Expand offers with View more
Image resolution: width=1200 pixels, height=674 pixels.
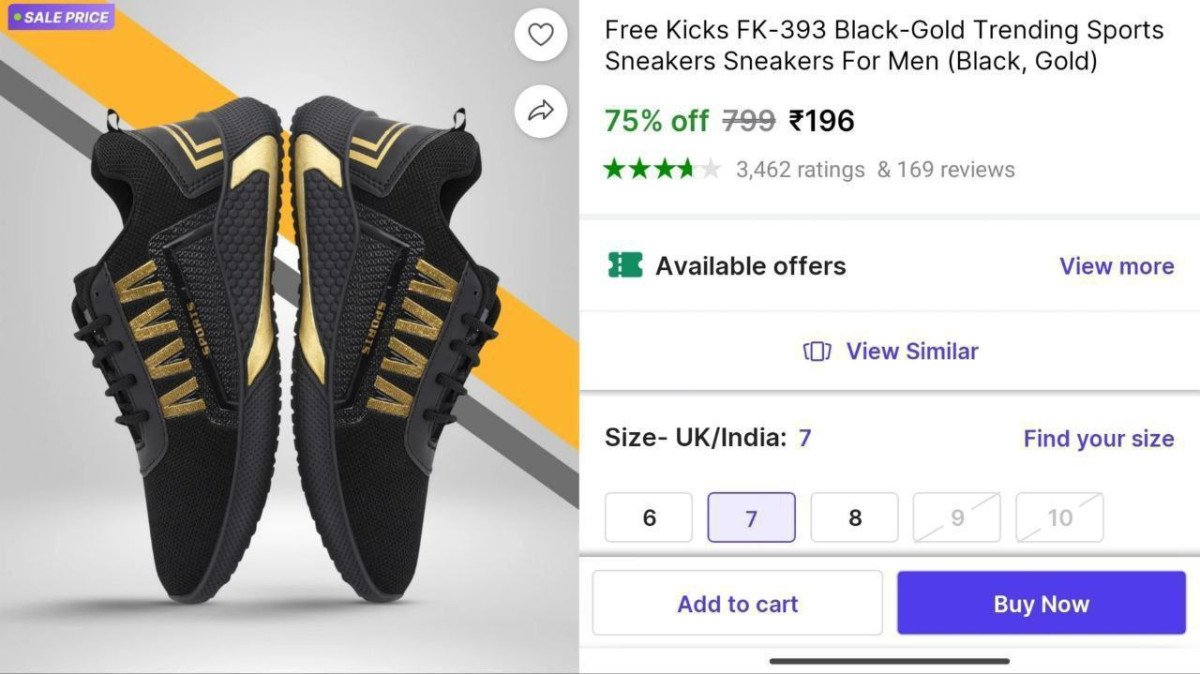click(1116, 266)
